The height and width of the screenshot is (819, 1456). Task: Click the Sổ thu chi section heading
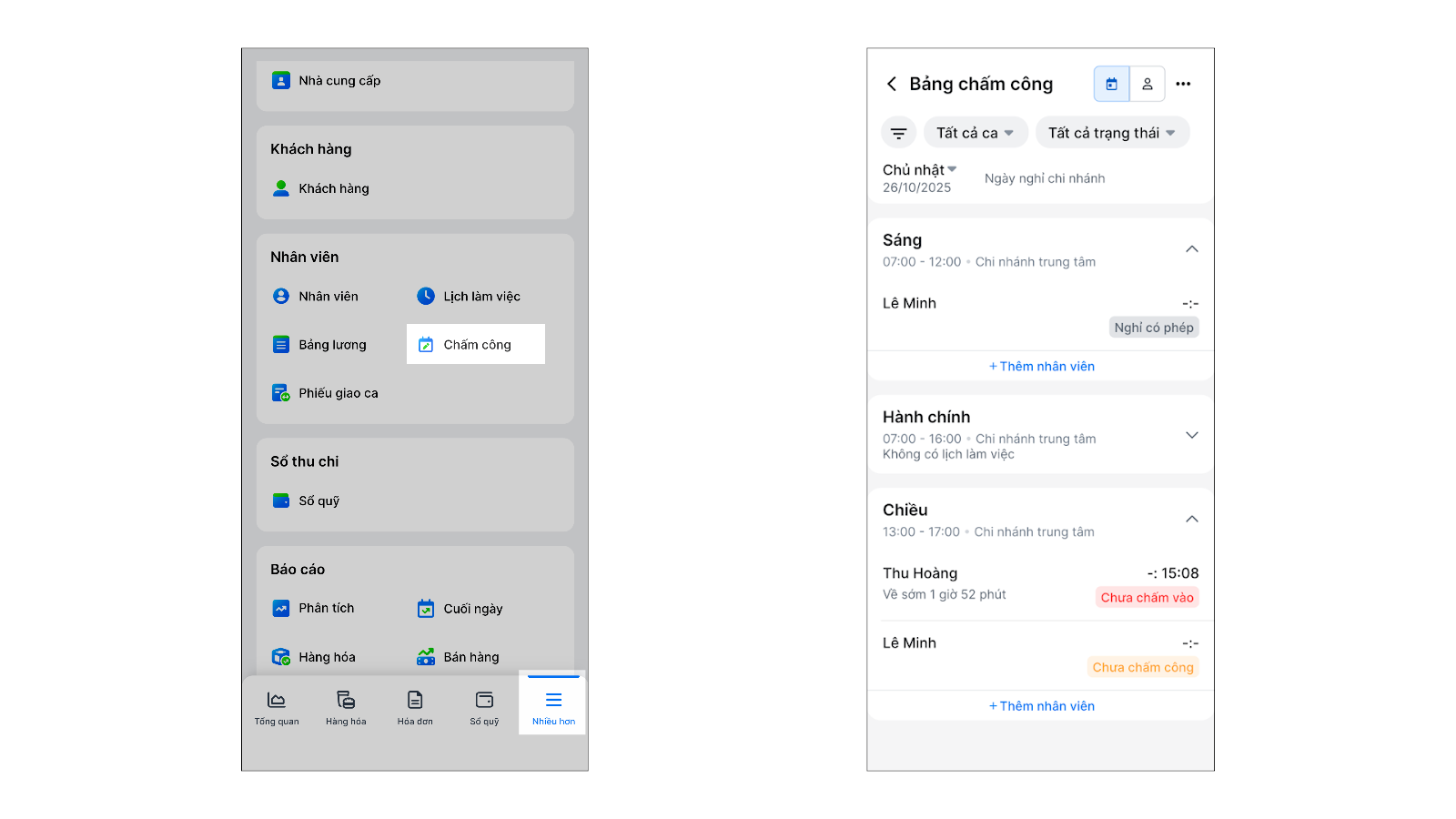click(305, 461)
